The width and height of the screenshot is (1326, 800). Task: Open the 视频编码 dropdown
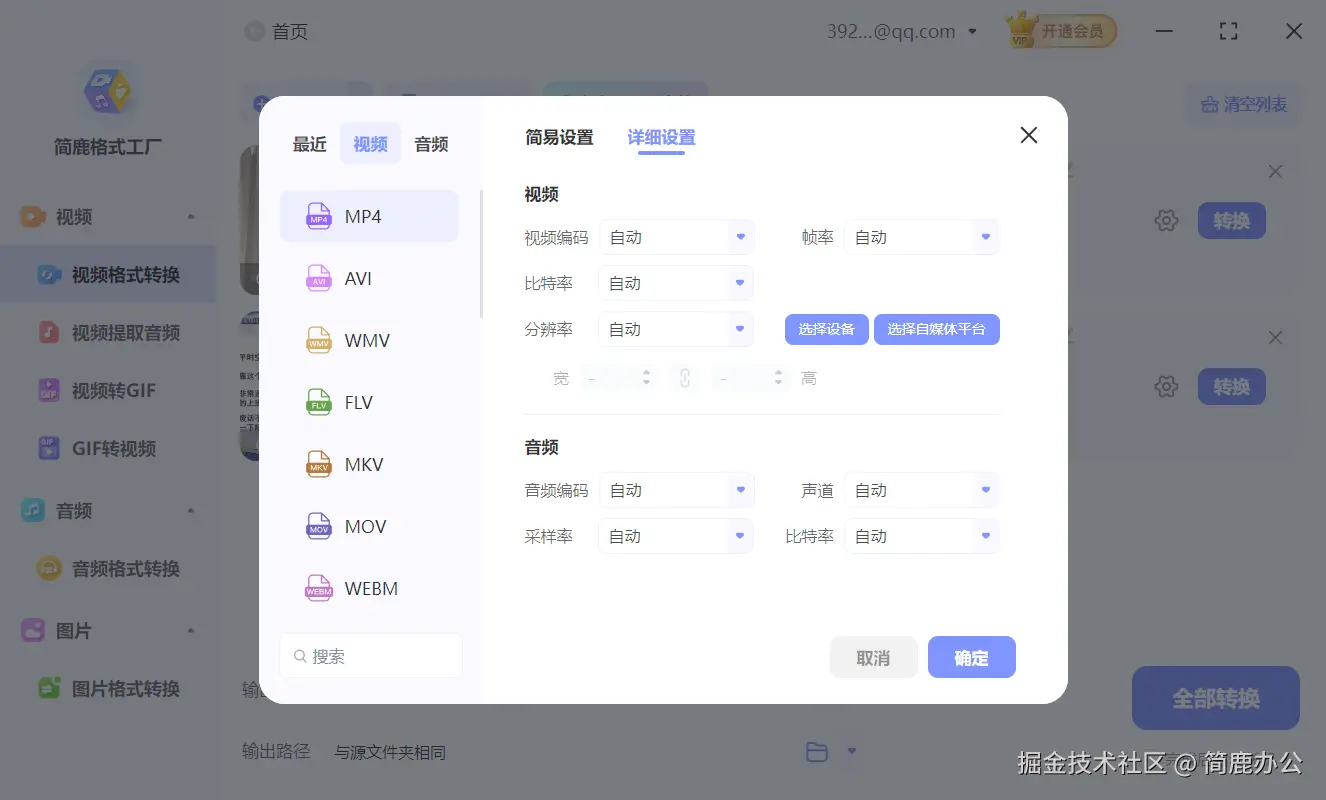(676, 238)
